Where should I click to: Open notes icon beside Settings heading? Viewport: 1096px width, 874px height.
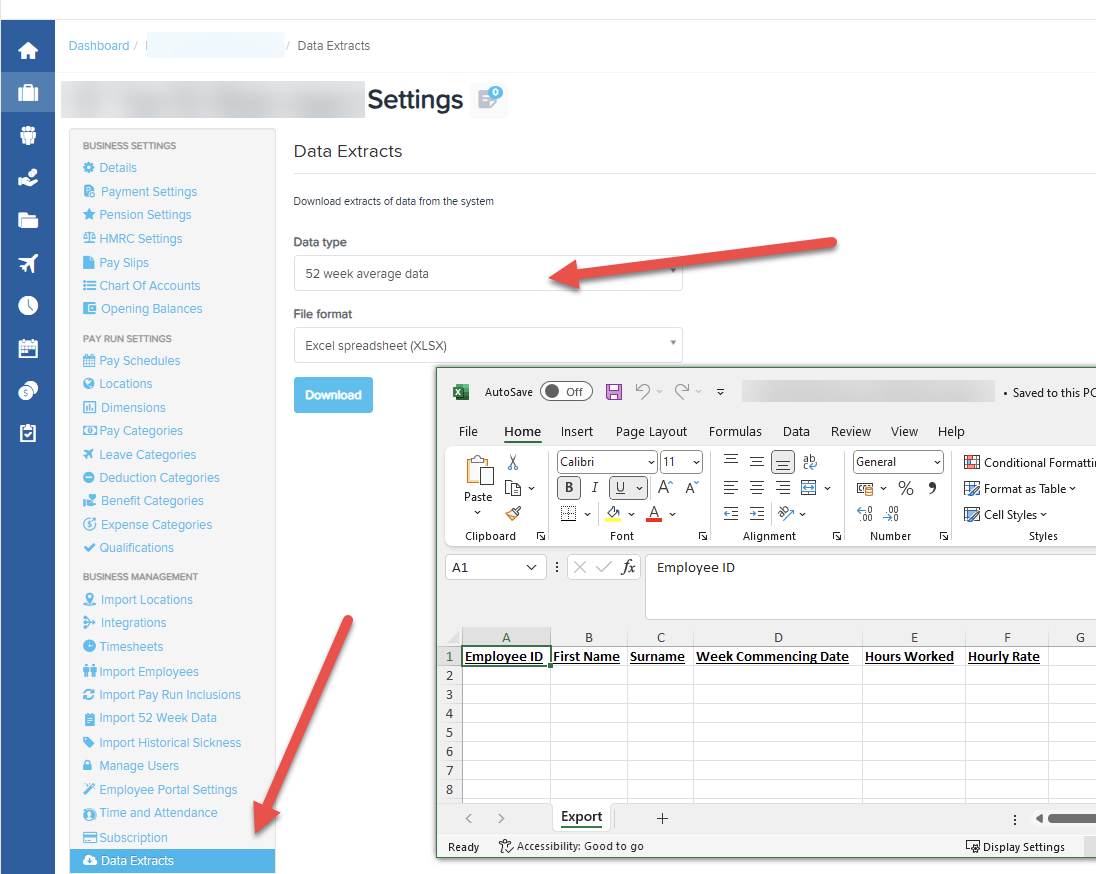[489, 99]
